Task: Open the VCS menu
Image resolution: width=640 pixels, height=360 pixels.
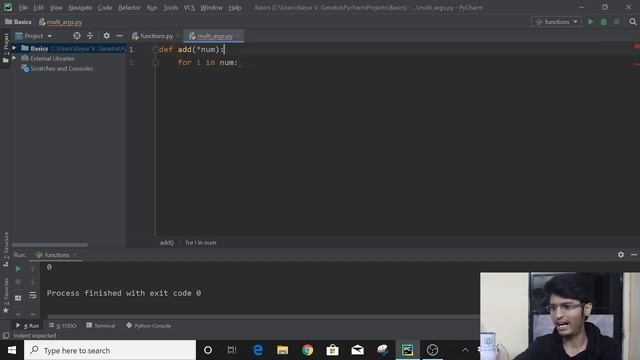Action: coord(189,8)
